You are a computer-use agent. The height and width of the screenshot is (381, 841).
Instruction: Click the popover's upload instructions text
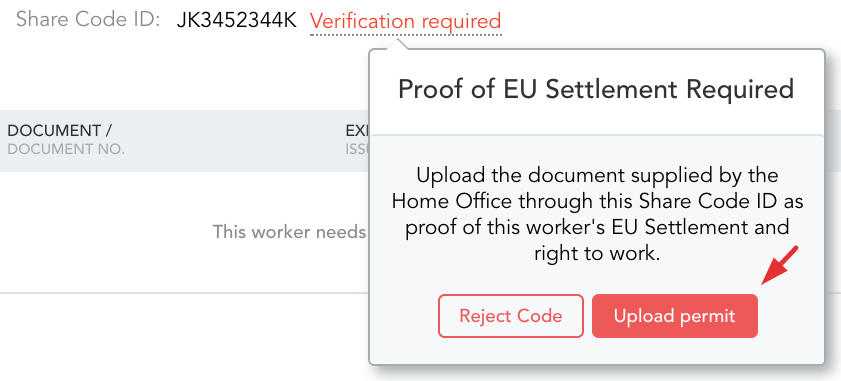[x=596, y=214]
